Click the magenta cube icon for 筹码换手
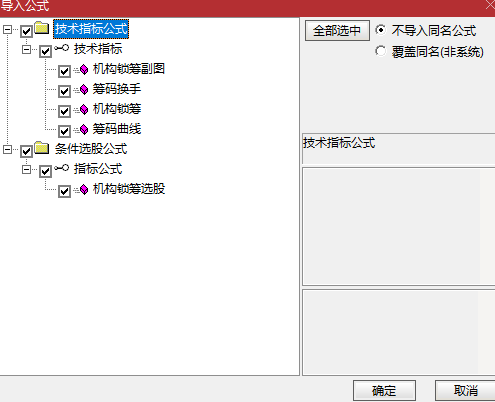 point(84,89)
